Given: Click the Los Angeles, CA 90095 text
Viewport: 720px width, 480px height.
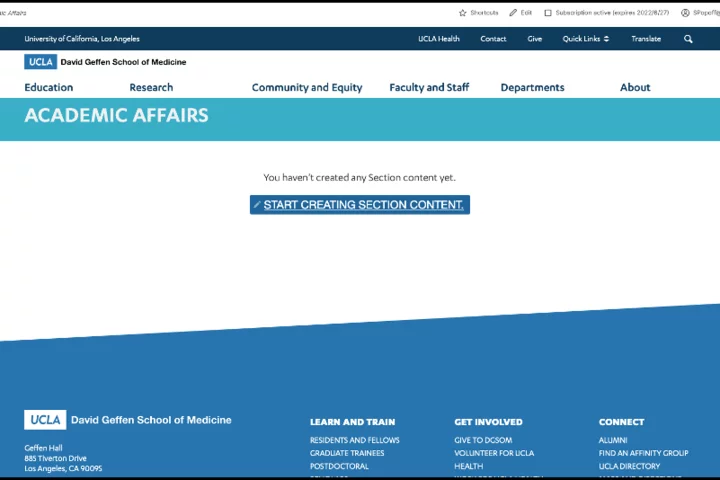Looking at the screenshot, I should click(x=63, y=469).
